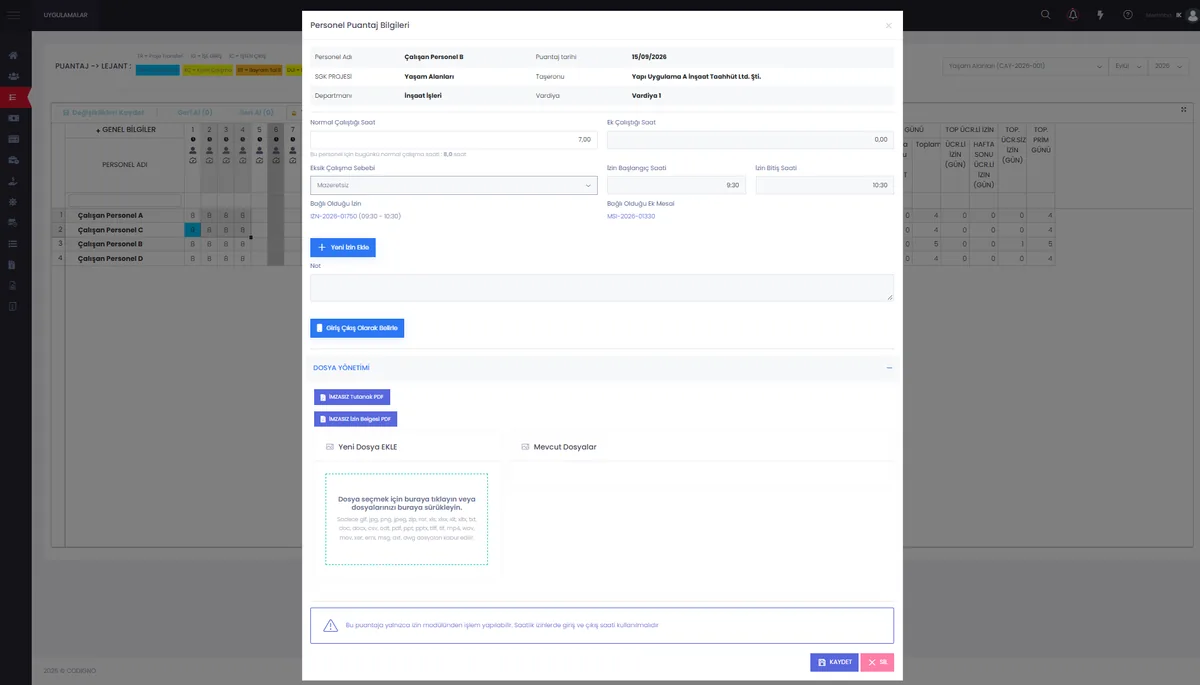
Task: Click the Ek Çalıştığı Saat field
Action: (750, 140)
